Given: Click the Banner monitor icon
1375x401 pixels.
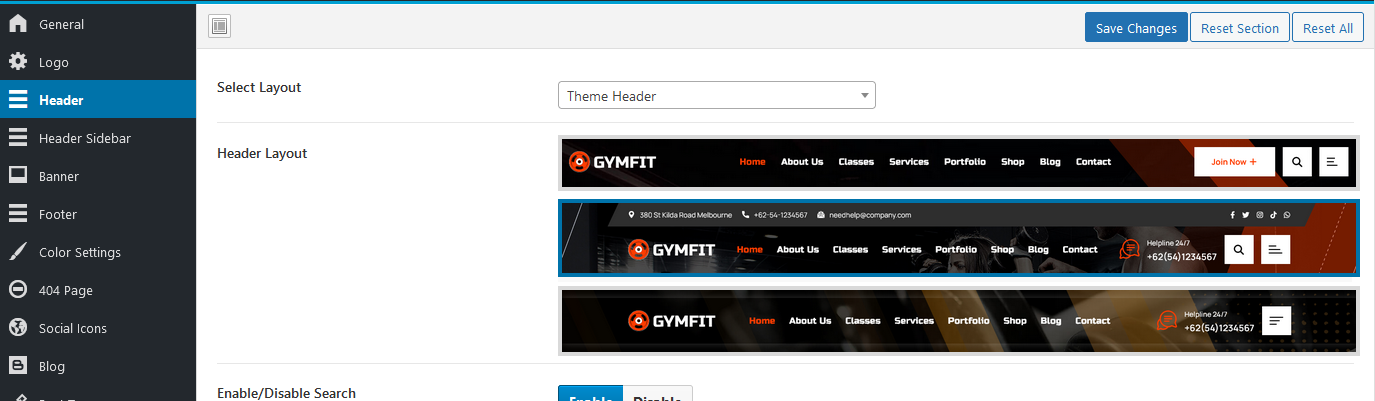Looking at the screenshot, I should click(x=18, y=175).
